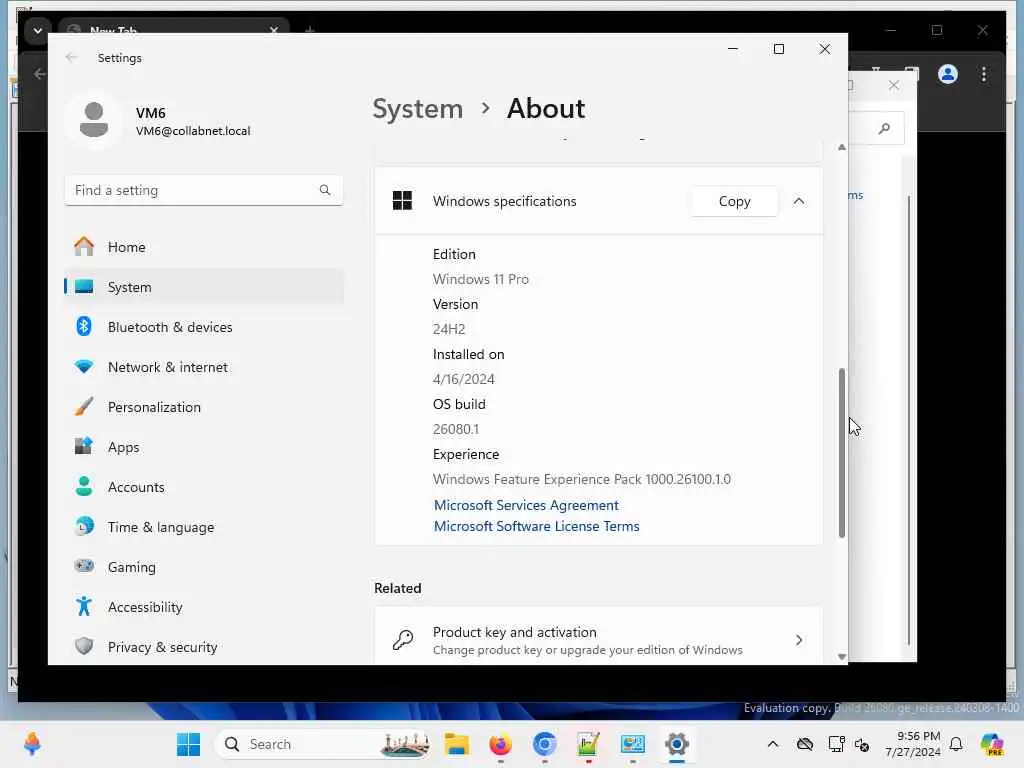Open Microsoft Software License Terms link
Image resolution: width=1024 pixels, height=768 pixels.
click(536, 526)
